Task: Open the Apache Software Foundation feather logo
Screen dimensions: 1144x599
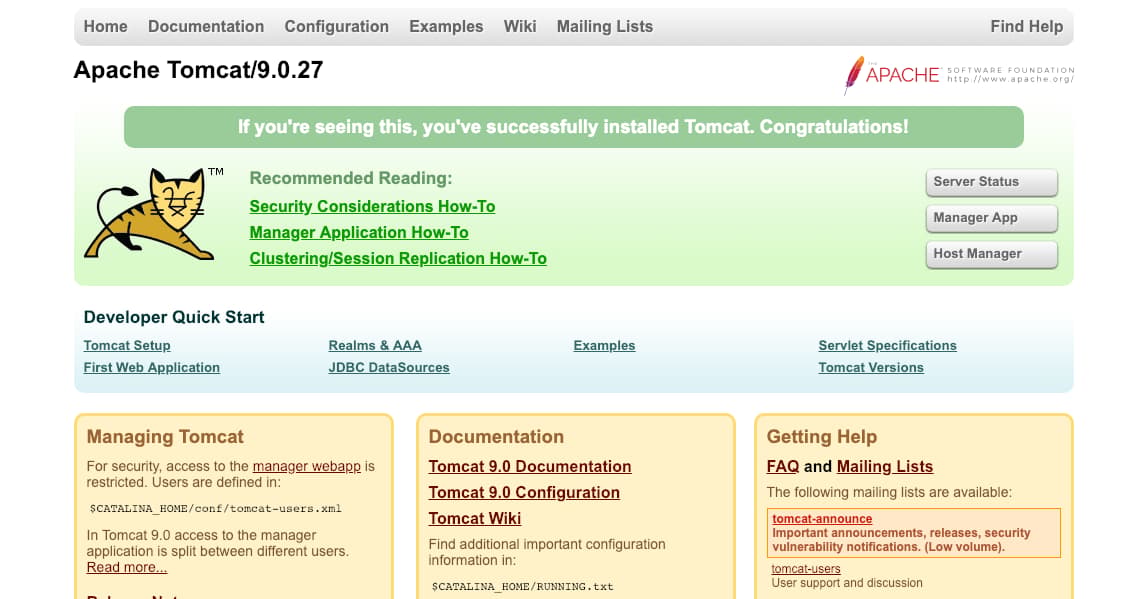Action: point(959,75)
